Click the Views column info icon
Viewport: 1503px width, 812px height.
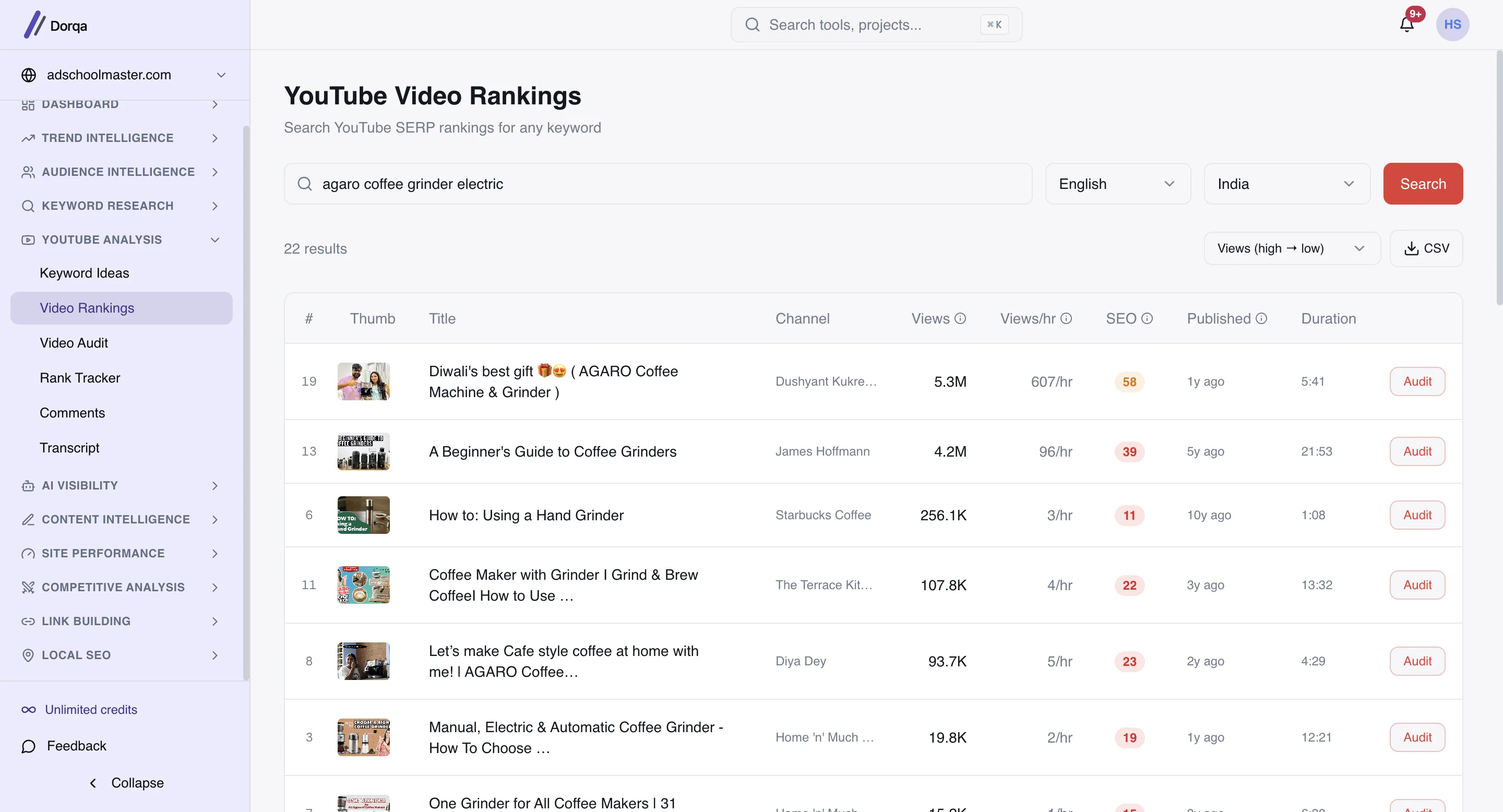click(x=960, y=318)
